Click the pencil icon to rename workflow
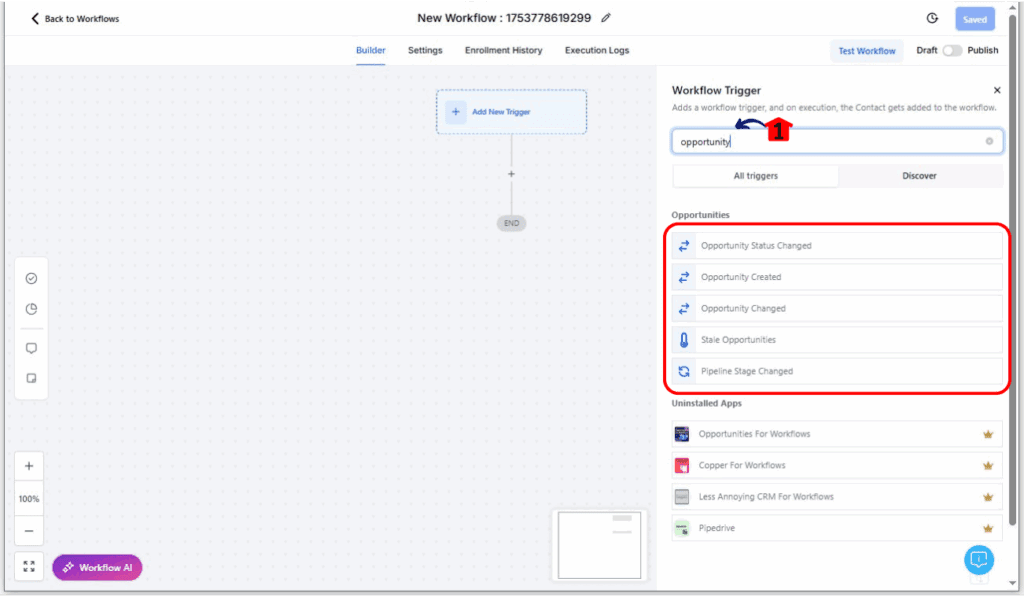This screenshot has width=1024, height=597. click(606, 18)
